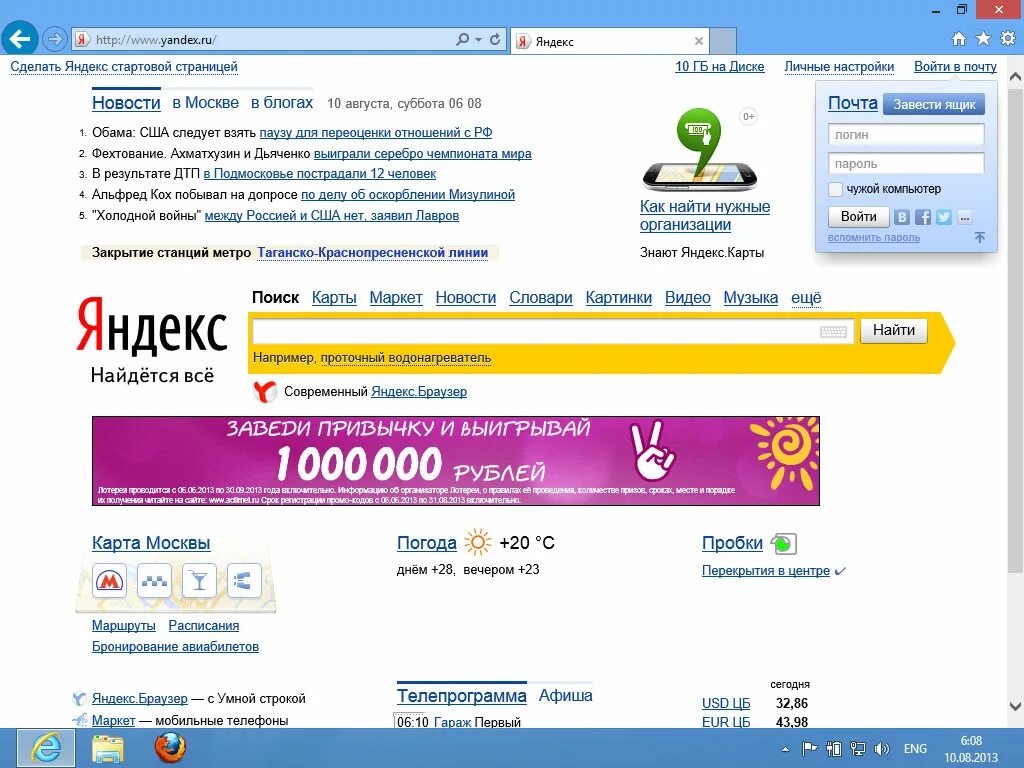The width and height of the screenshot is (1024, 768).
Task: Open Картинки service link
Action: (618, 298)
